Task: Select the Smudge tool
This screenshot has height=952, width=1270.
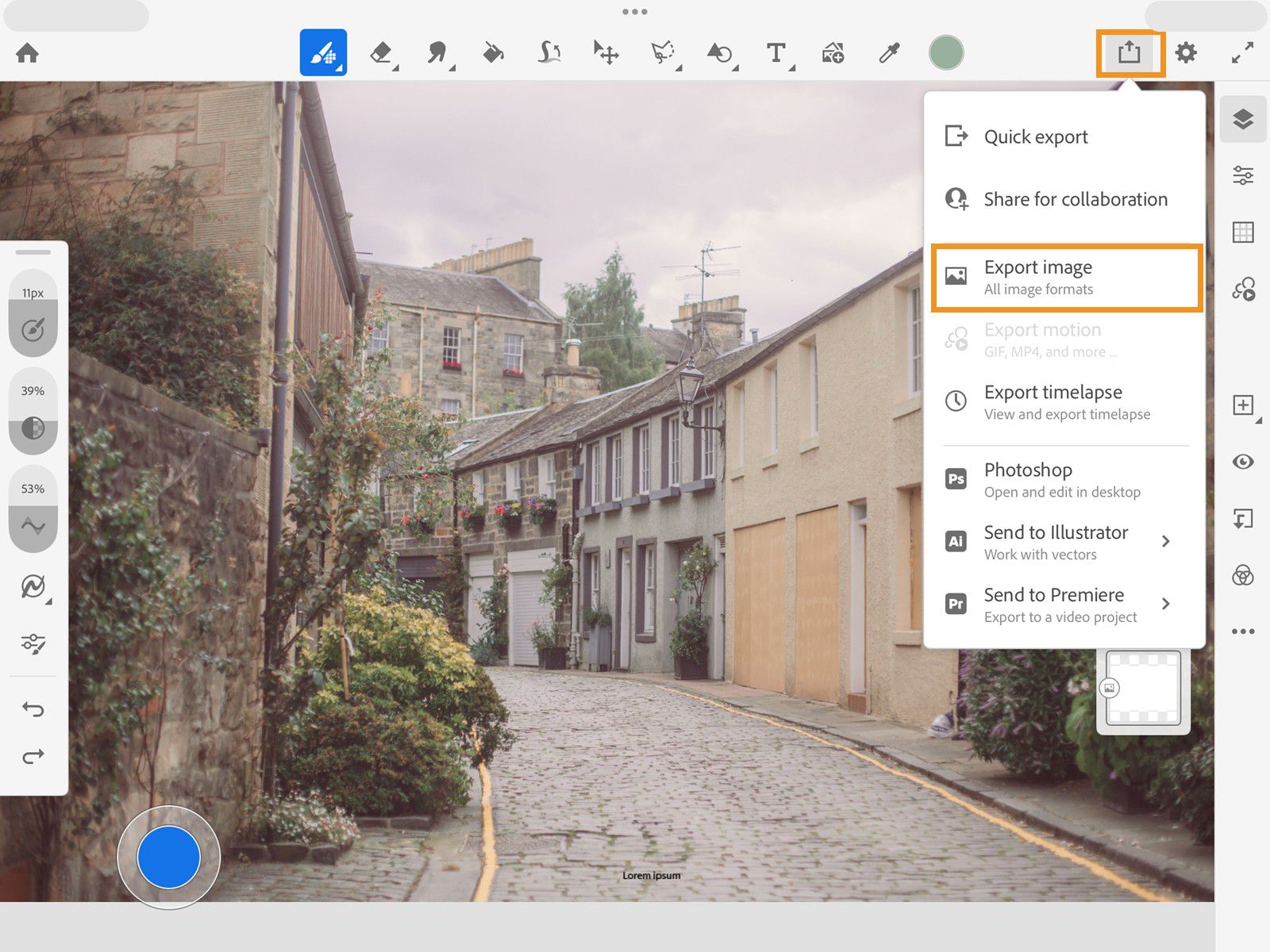Action: 437,53
